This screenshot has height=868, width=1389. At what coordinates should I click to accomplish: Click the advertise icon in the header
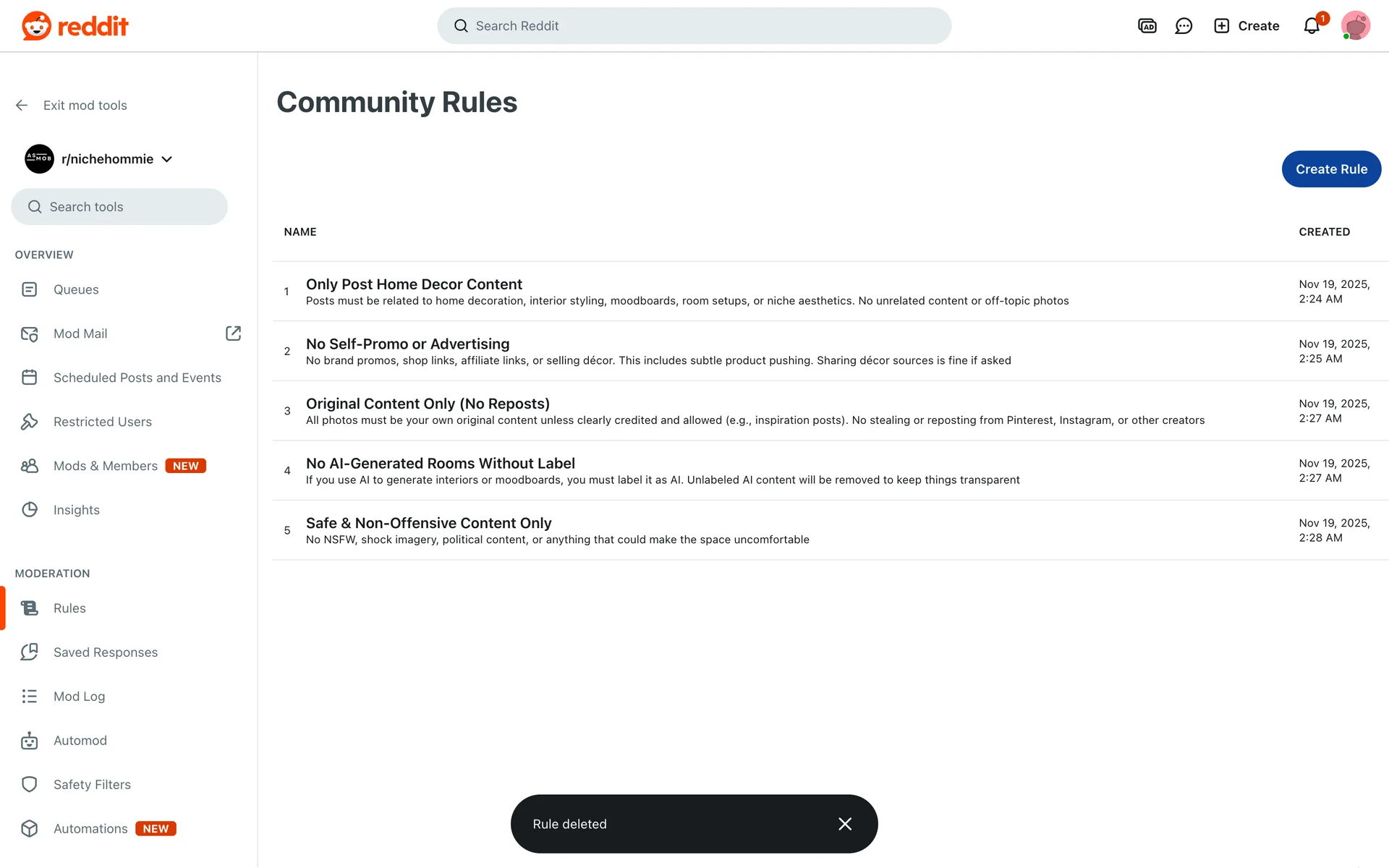1147,26
